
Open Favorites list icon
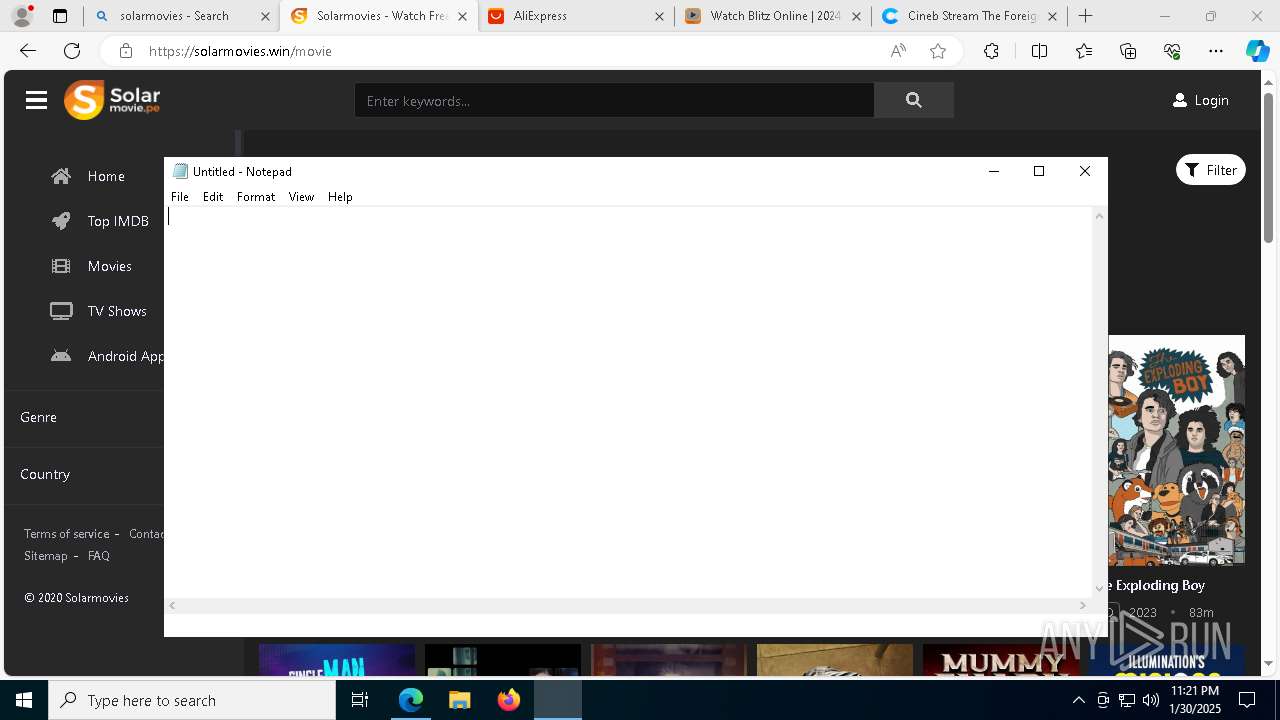1084,51
